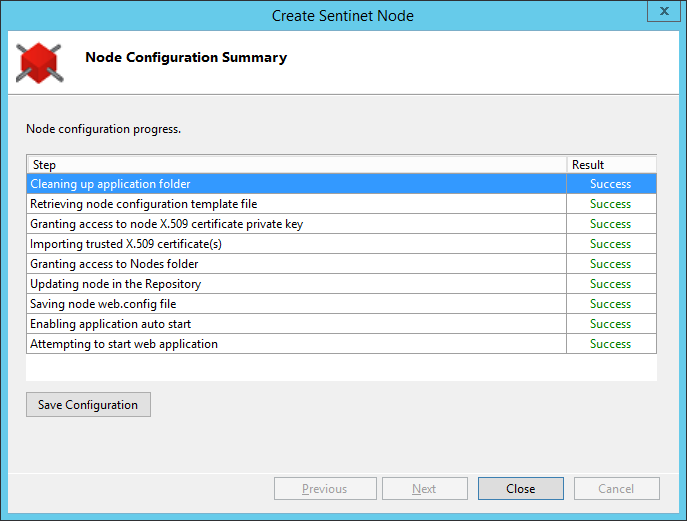Close the Create Sentinet Node window
The width and height of the screenshot is (687, 521).
click(664, 11)
